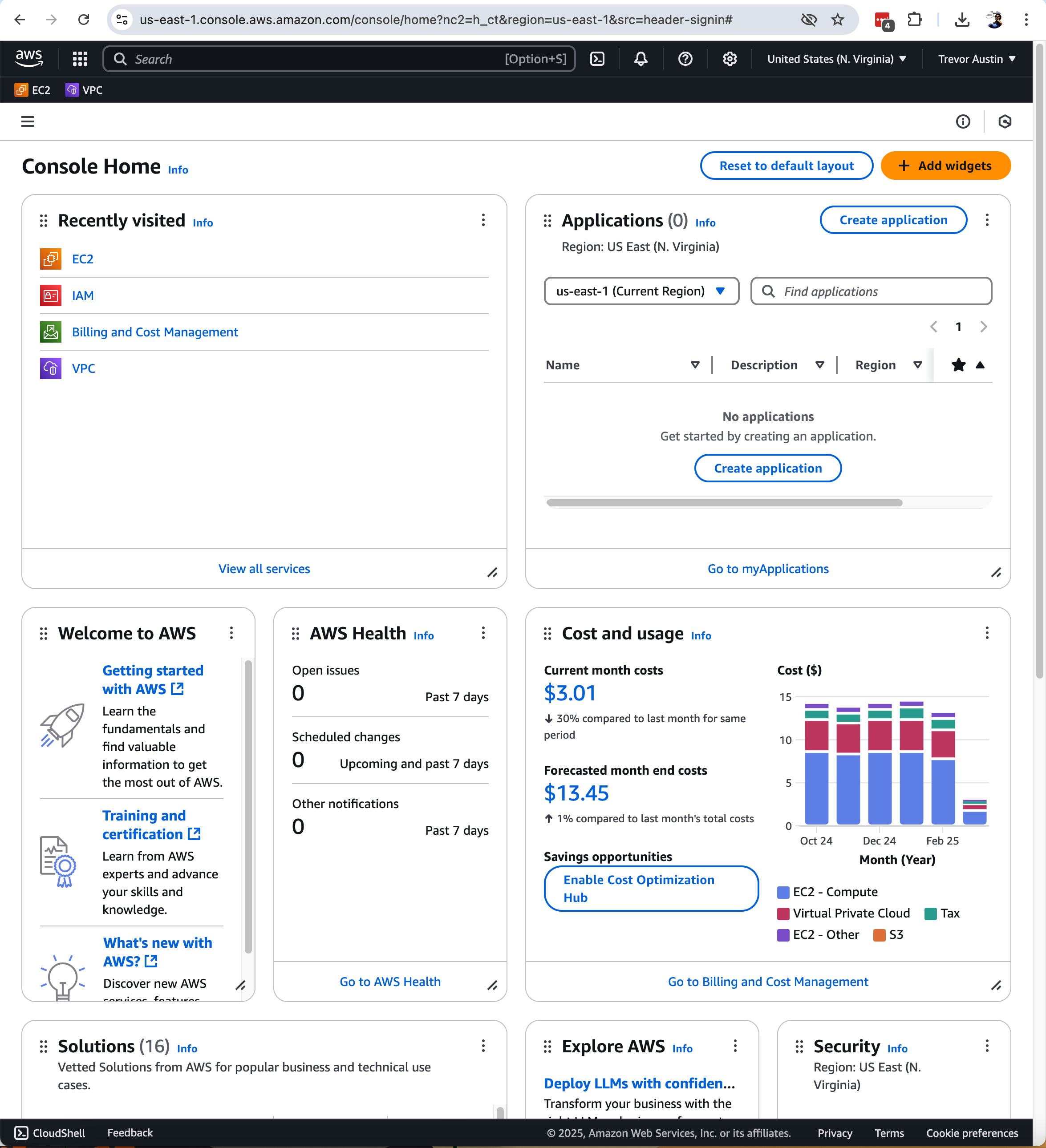The width and height of the screenshot is (1046, 1148).
Task: Open the notifications bell icon
Action: 641,59
